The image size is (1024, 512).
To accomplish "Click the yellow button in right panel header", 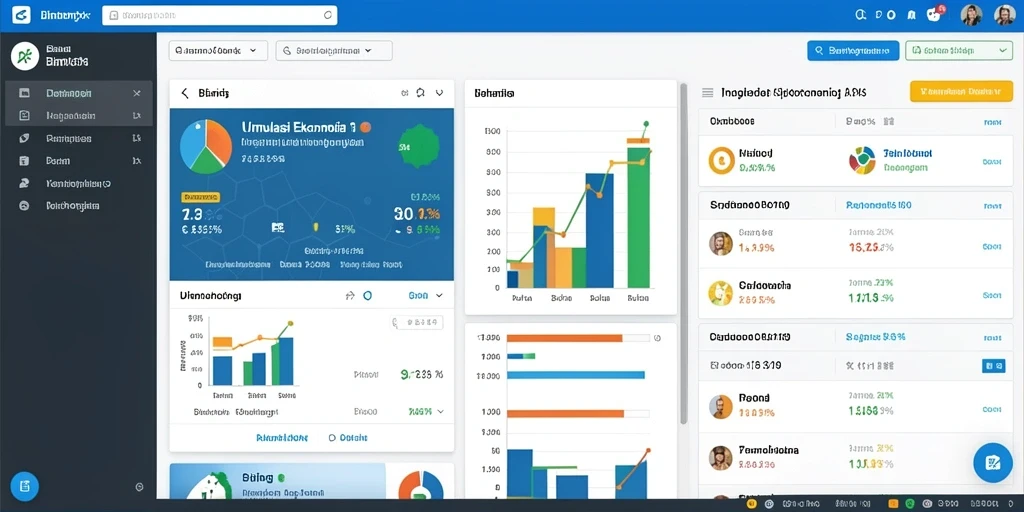I will point(961,92).
